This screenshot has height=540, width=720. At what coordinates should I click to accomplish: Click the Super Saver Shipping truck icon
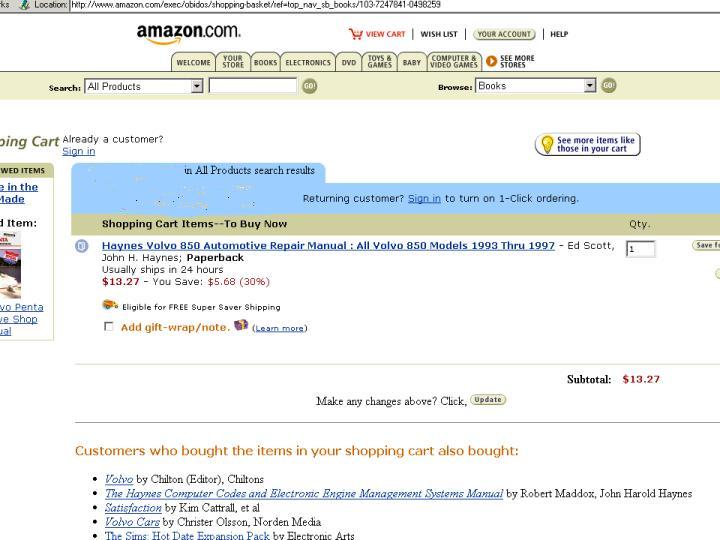[x=110, y=305]
